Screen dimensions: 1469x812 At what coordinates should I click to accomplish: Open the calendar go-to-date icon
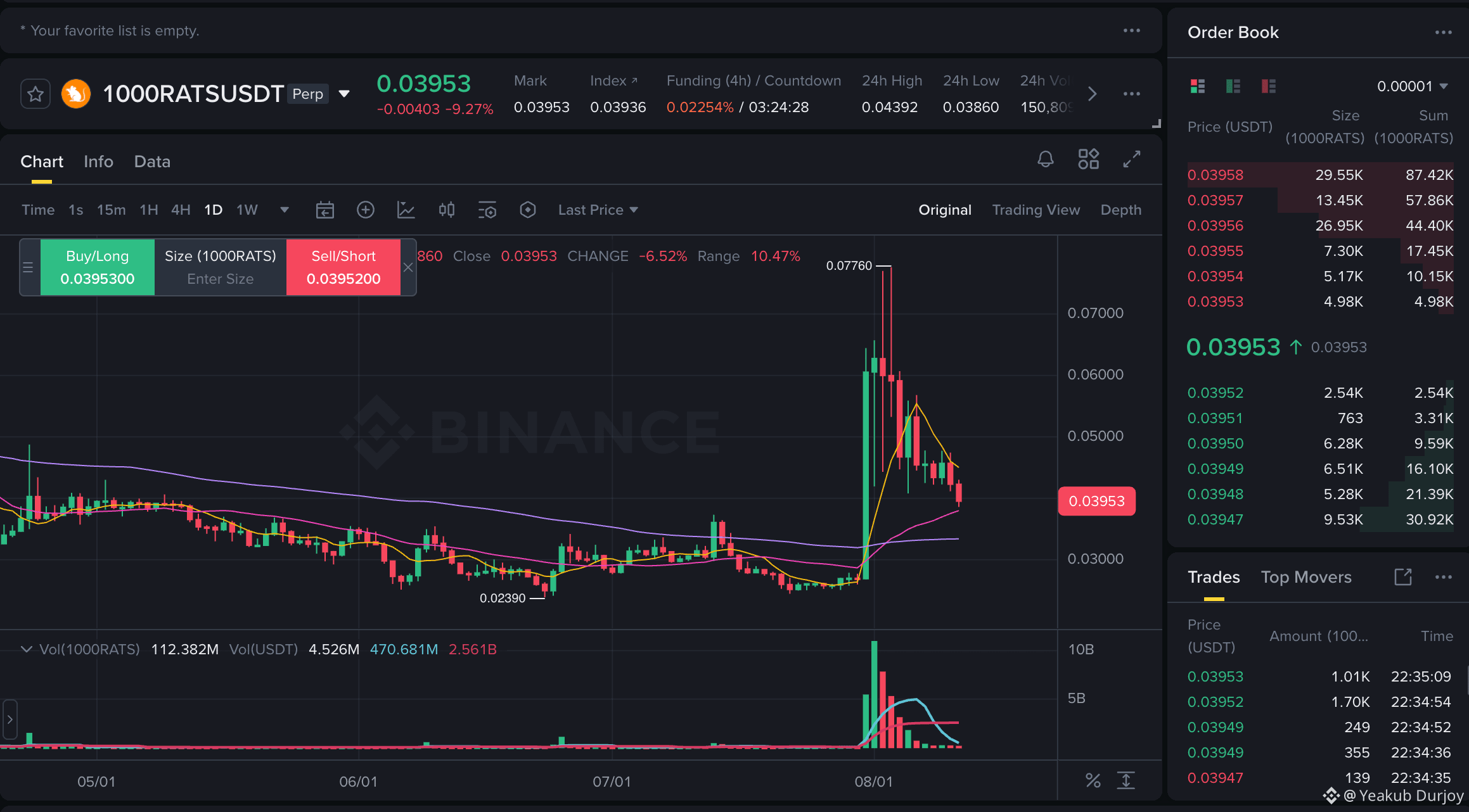point(325,210)
